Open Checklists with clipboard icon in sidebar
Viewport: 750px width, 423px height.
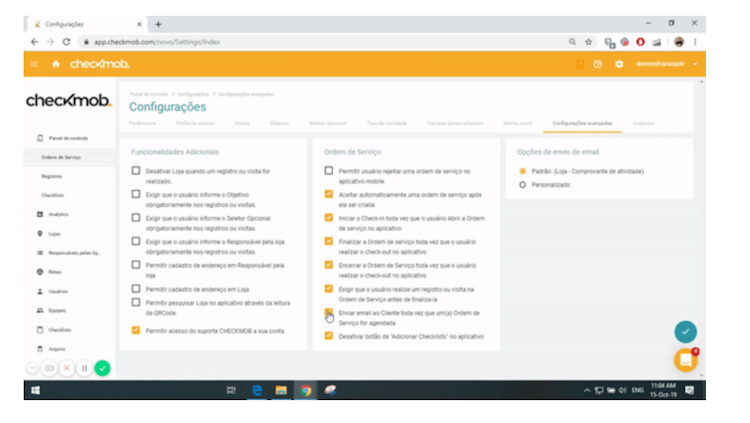54,330
